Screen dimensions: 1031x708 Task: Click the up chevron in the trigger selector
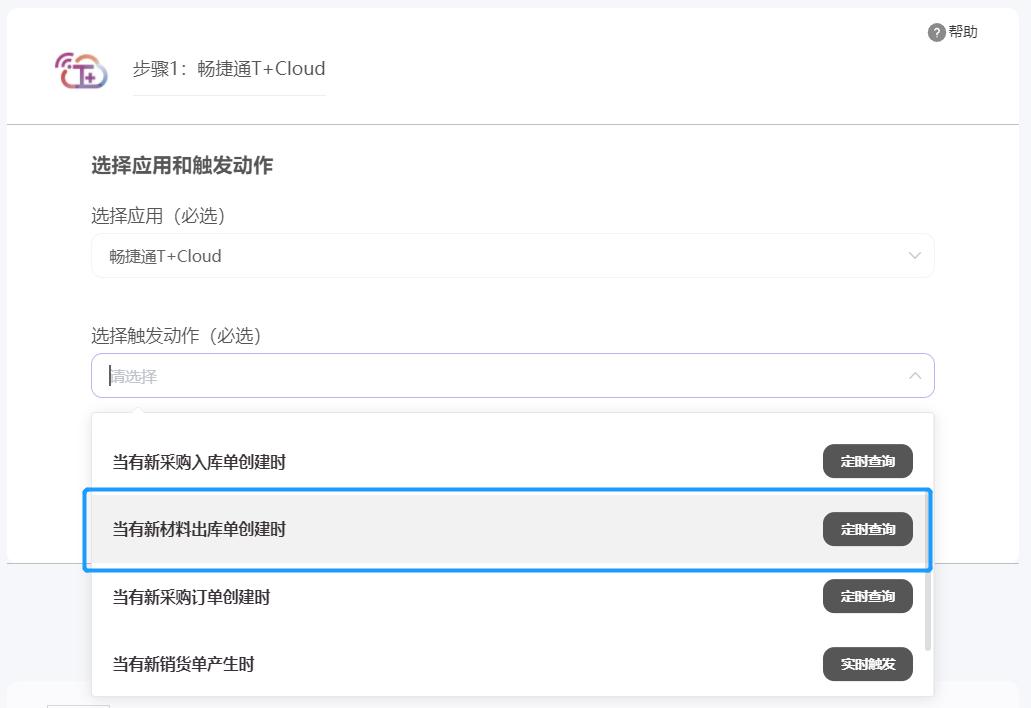click(913, 375)
